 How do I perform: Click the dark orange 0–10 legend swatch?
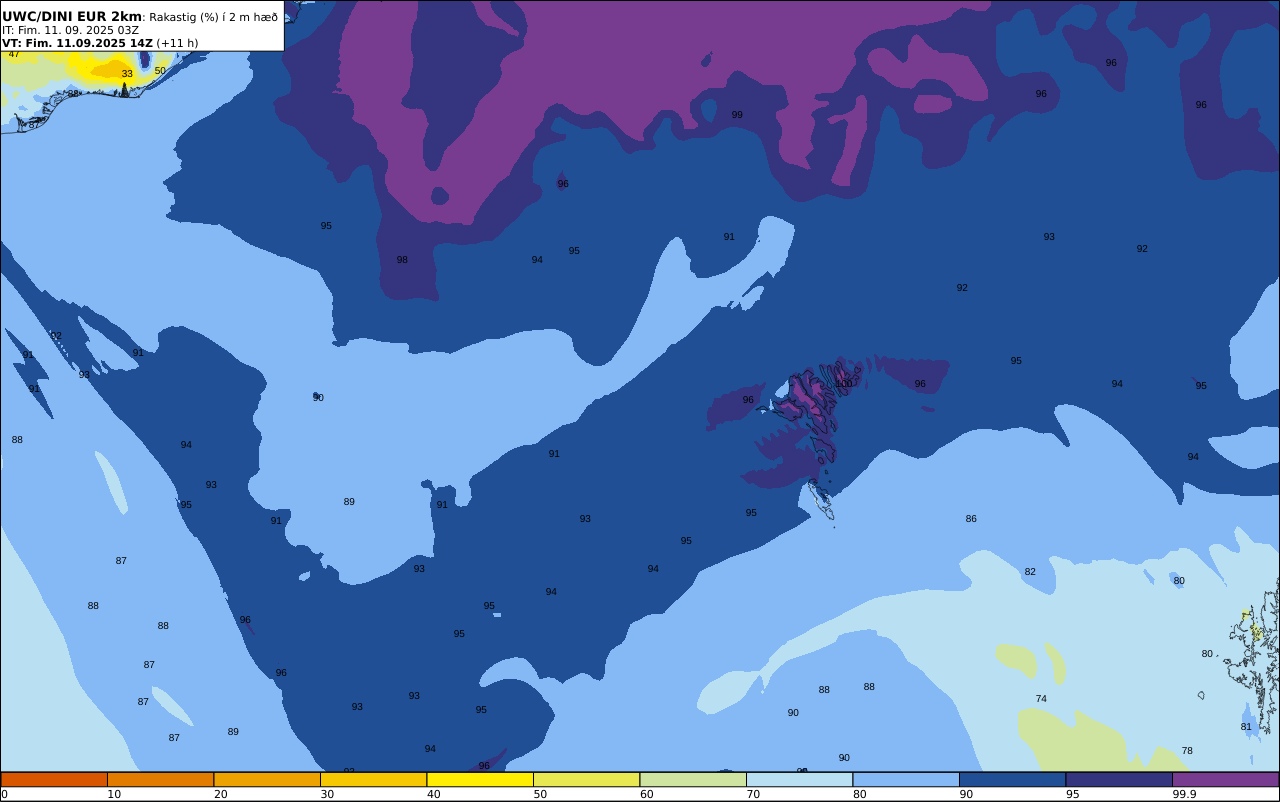click(54, 779)
